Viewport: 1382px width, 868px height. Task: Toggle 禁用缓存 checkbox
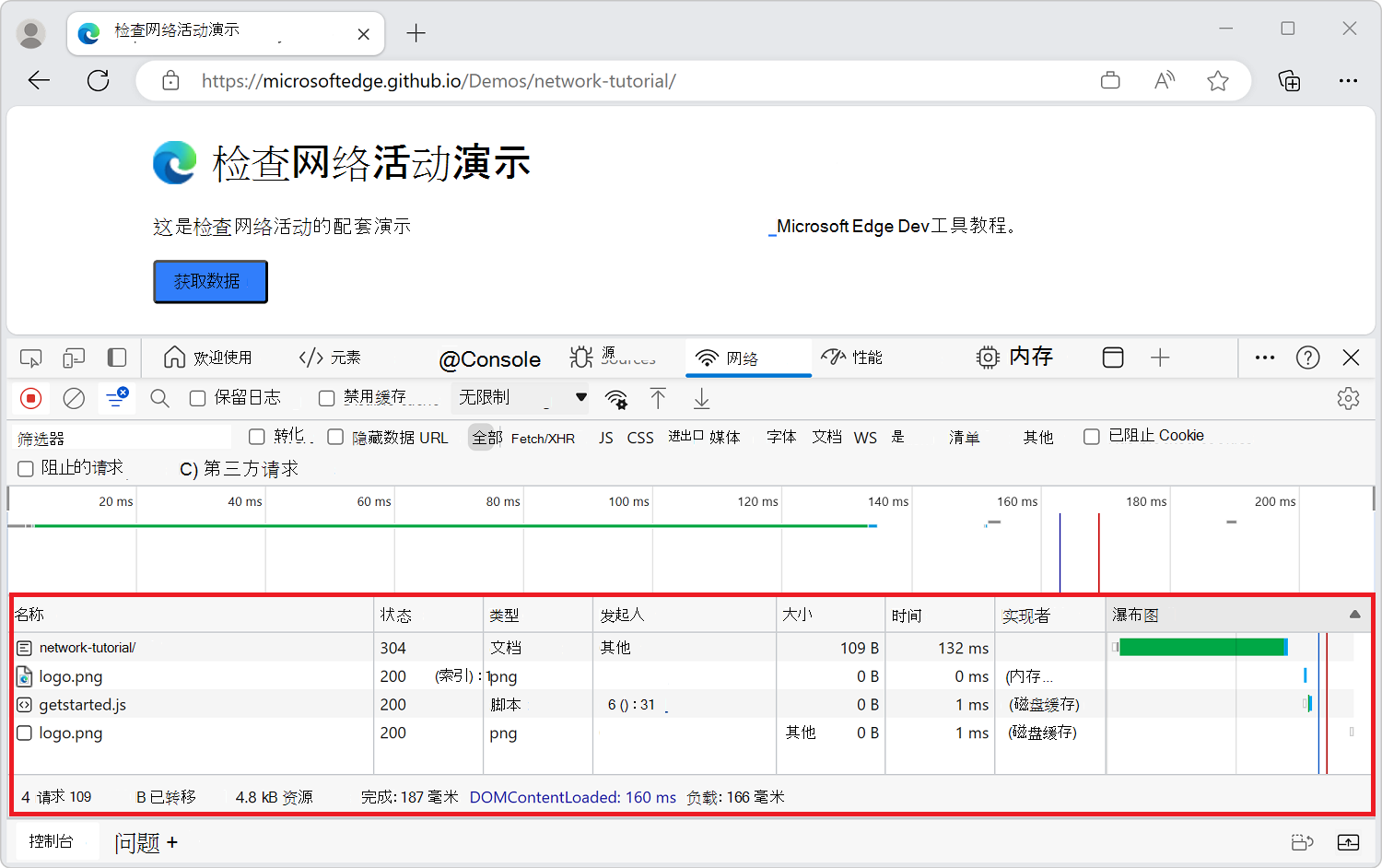click(326, 398)
